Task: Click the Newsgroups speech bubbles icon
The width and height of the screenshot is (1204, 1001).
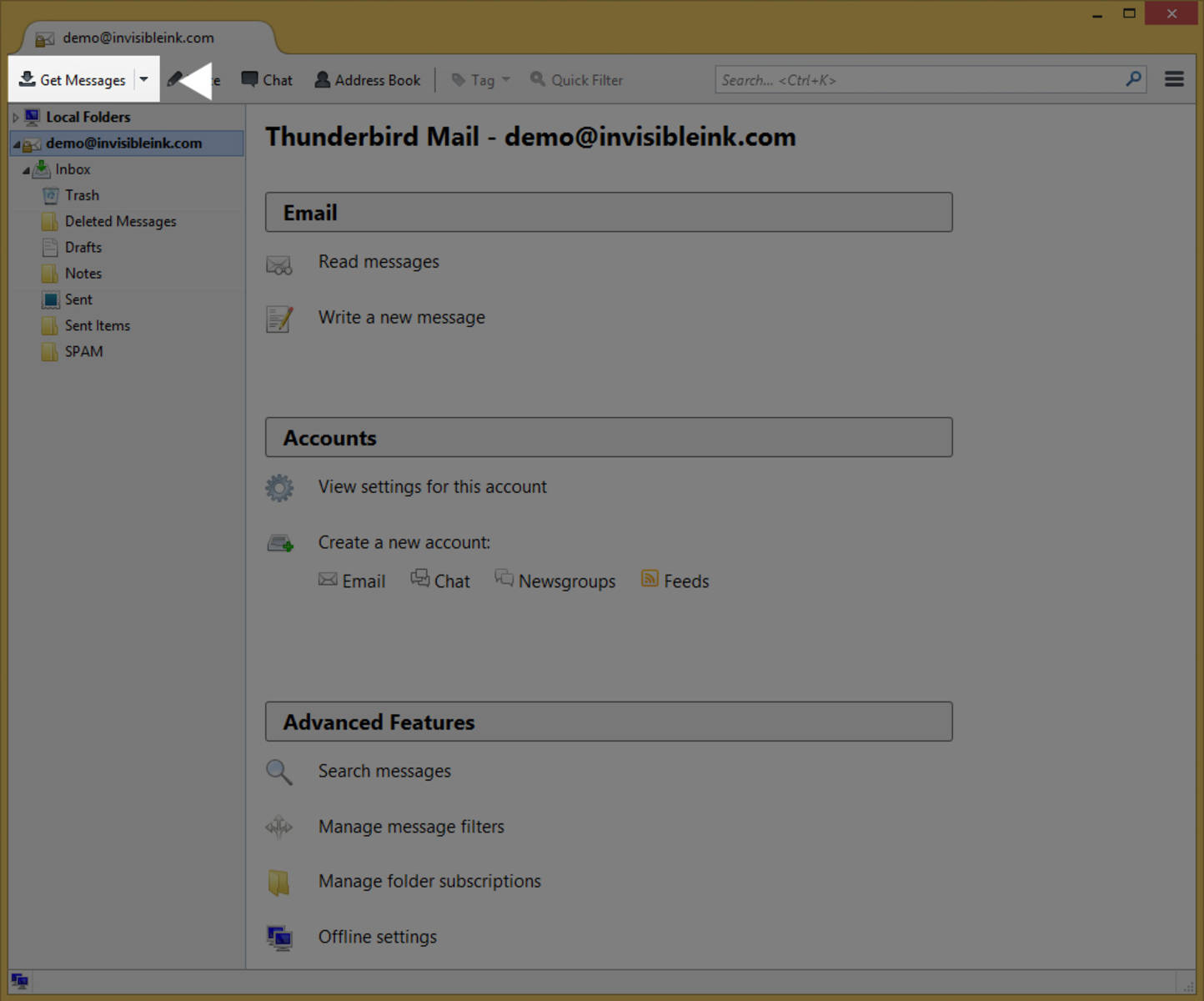Action: pos(504,578)
